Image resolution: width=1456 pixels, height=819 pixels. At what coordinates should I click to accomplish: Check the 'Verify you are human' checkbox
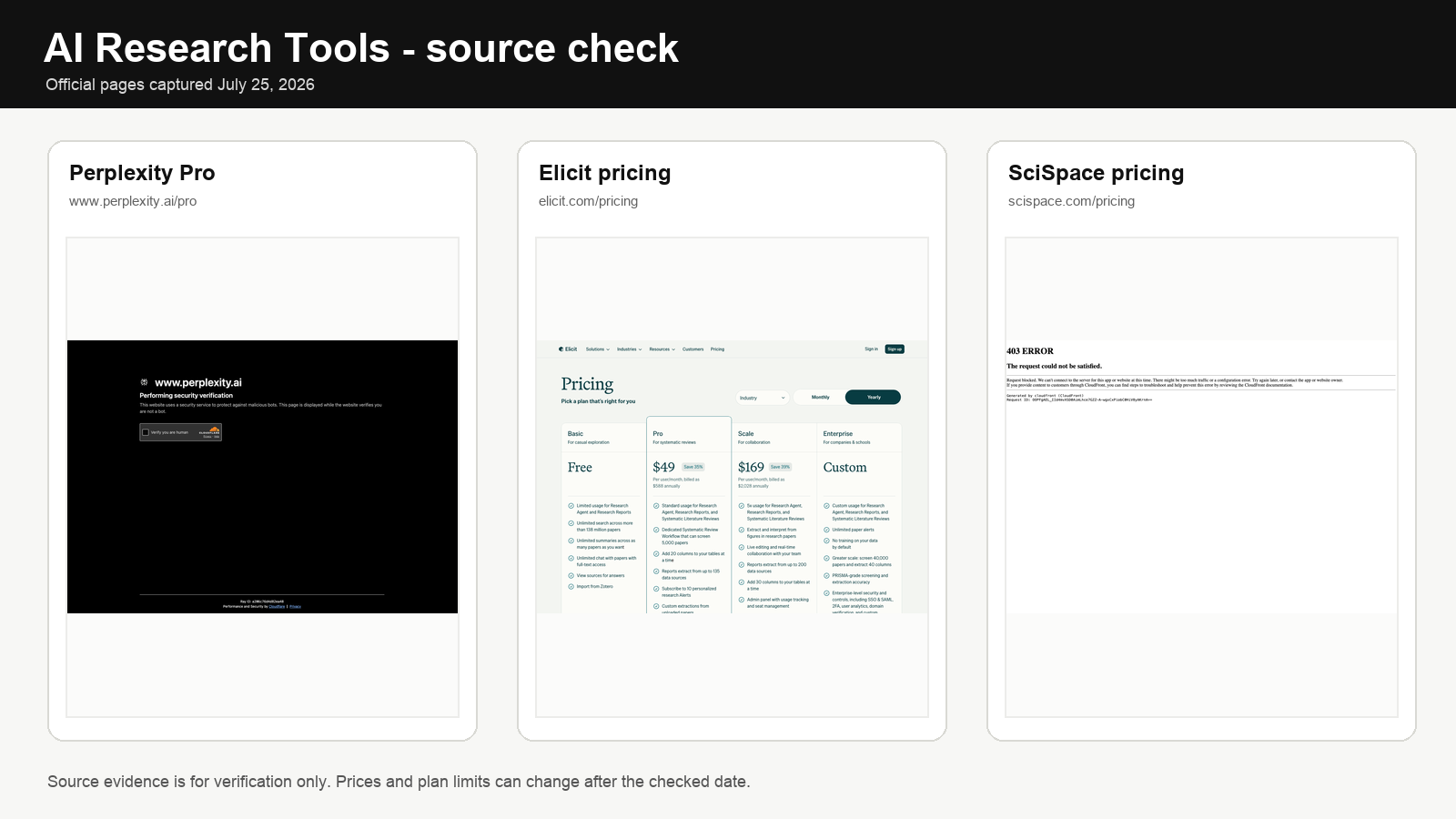tap(146, 432)
